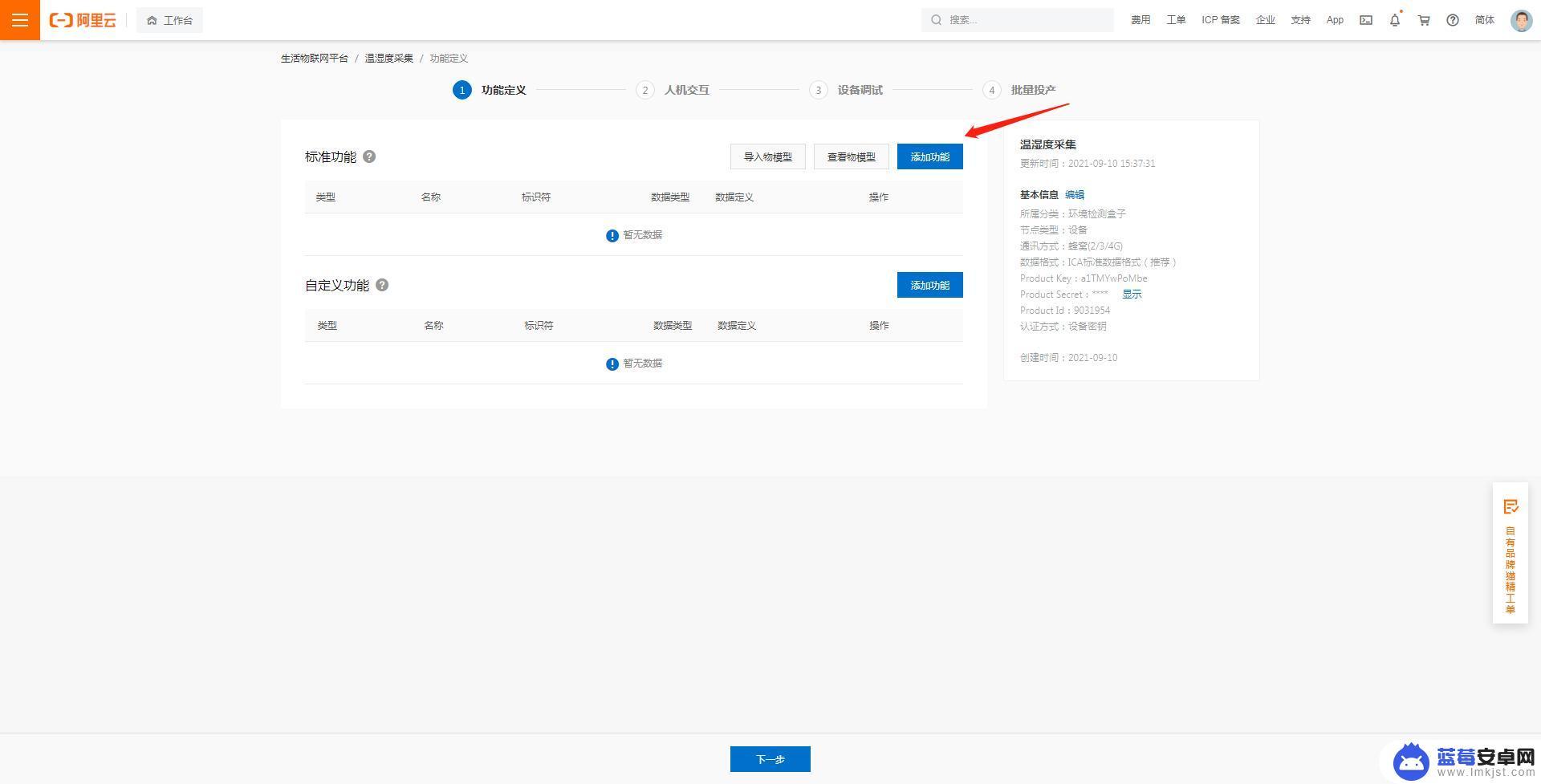
Task: Go to 生活物联网平台 breadcrumb
Action: [x=315, y=59]
